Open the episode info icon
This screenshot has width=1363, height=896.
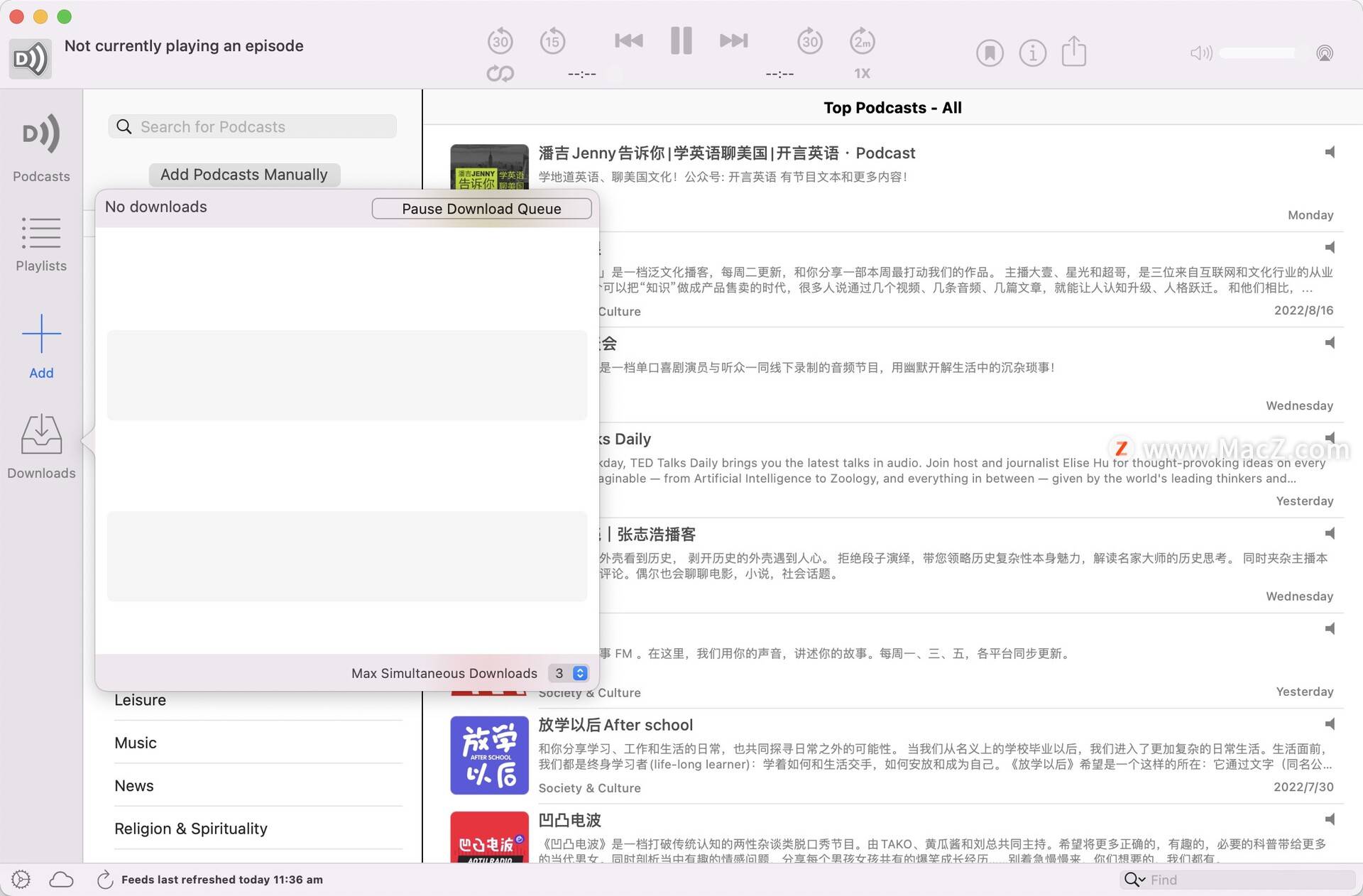[x=1033, y=53]
